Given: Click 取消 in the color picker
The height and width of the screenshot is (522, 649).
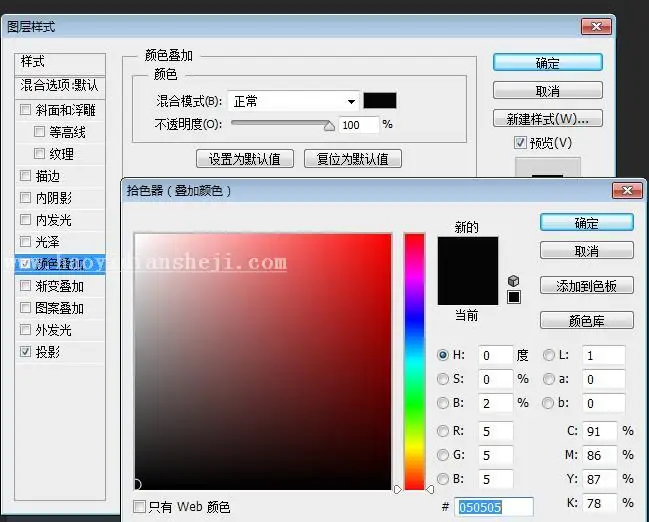Looking at the screenshot, I should [x=587, y=250].
